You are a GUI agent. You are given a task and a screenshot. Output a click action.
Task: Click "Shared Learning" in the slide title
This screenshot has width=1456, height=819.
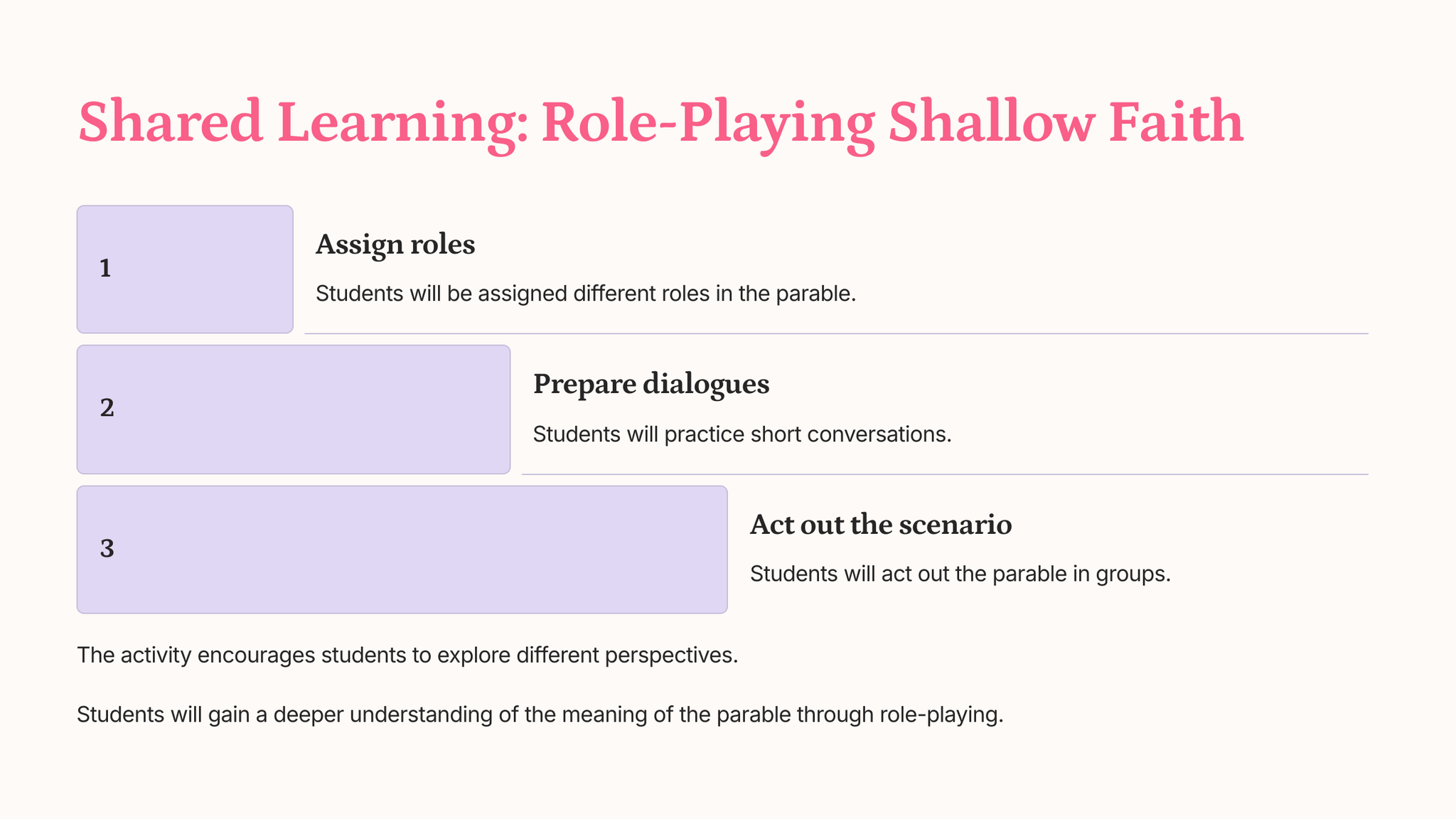click(x=299, y=122)
